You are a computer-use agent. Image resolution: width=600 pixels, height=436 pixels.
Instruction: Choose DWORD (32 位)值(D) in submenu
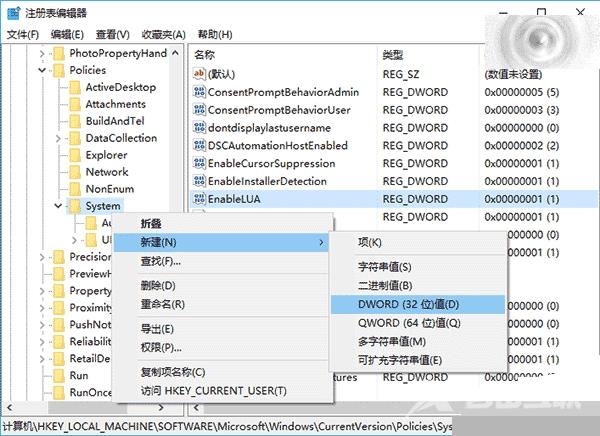point(408,304)
